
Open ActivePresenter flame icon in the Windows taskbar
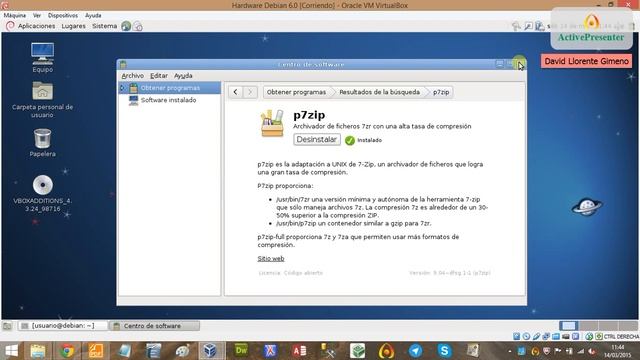point(386,351)
